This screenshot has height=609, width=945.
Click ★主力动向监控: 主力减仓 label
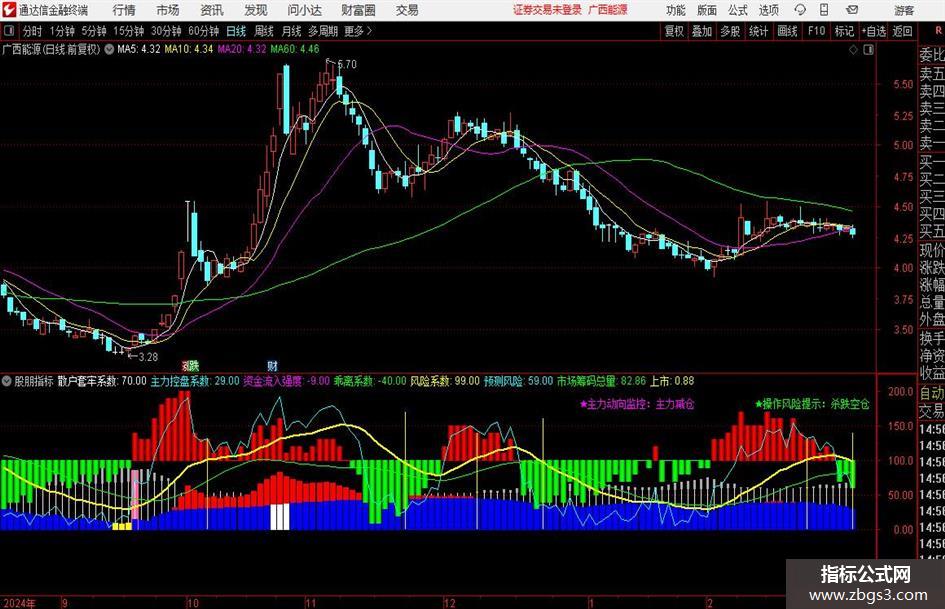pos(637,404)
